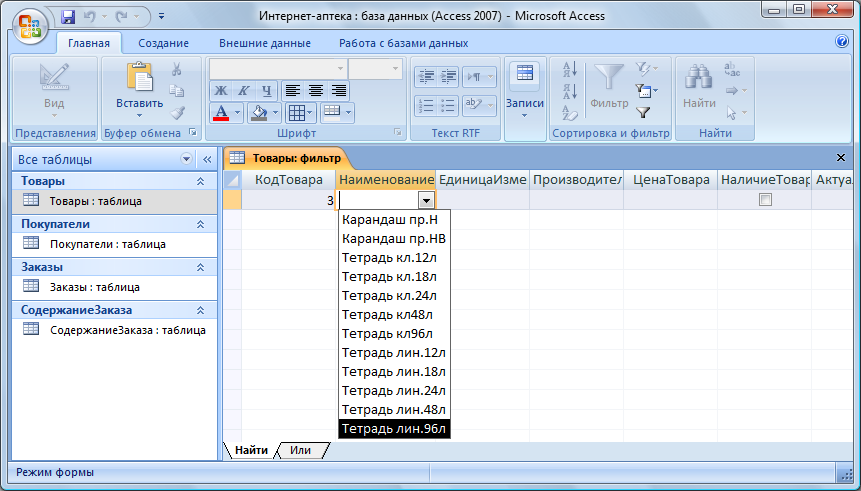Collapse the Покупатели group
861x491 pixels.
tap(200, 224)
